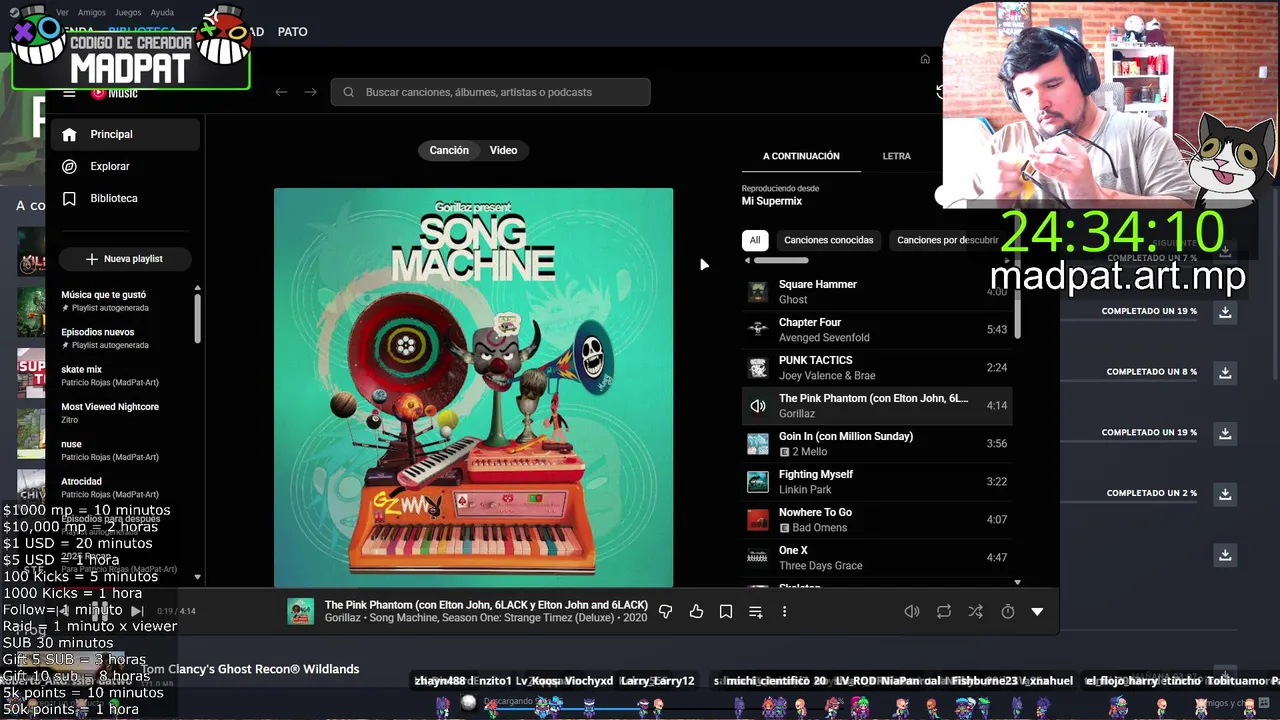Click player bar album thumbnail

(x=300, y=611)
